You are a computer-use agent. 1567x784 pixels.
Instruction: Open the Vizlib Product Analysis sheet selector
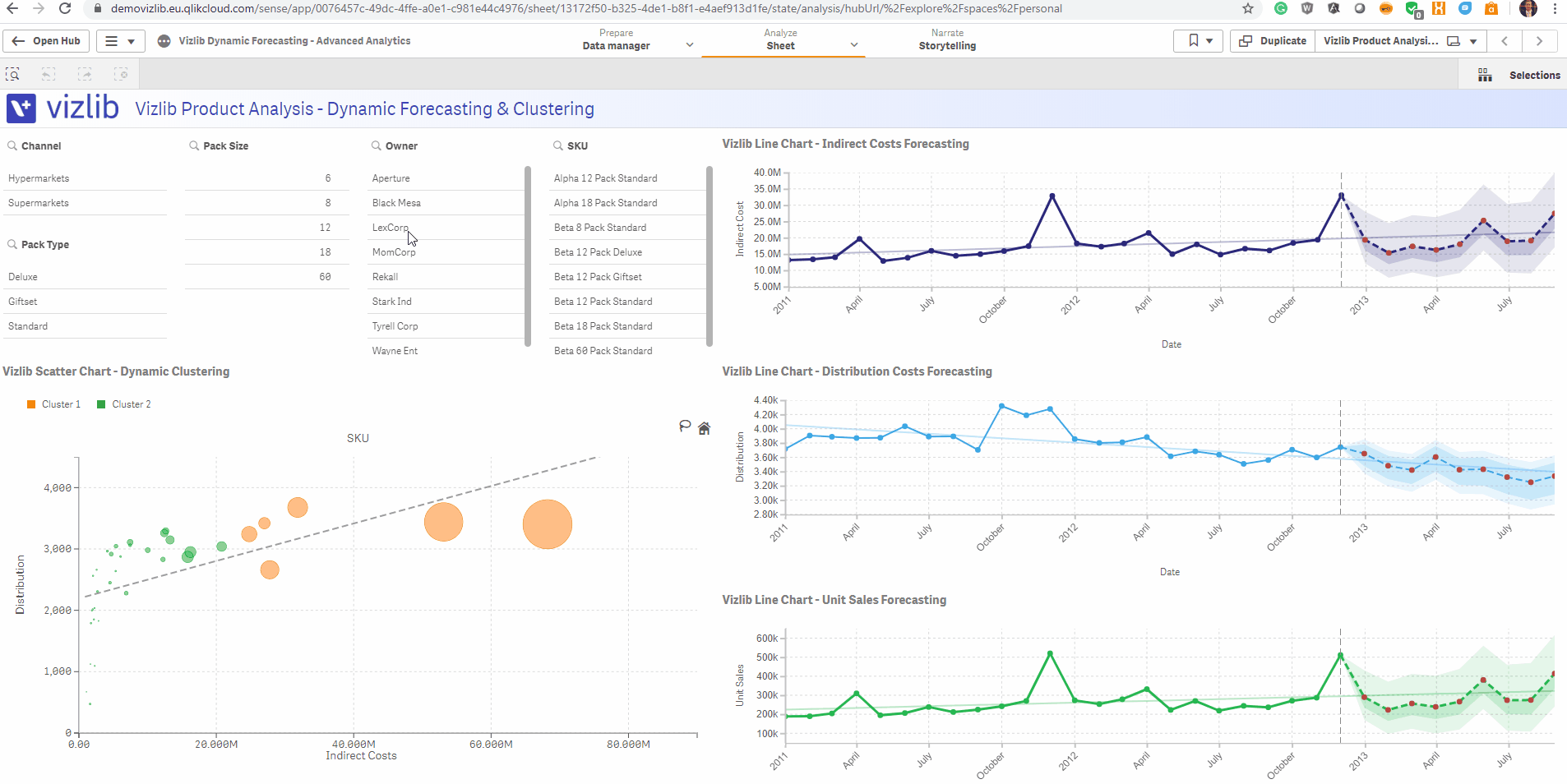click(1400, 41)
